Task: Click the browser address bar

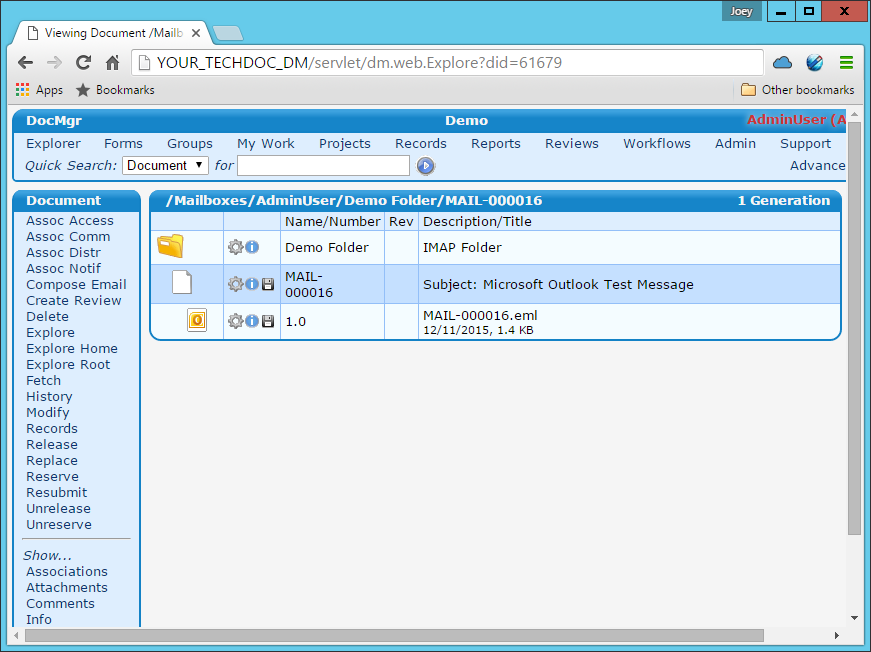Action: (448, 63)
